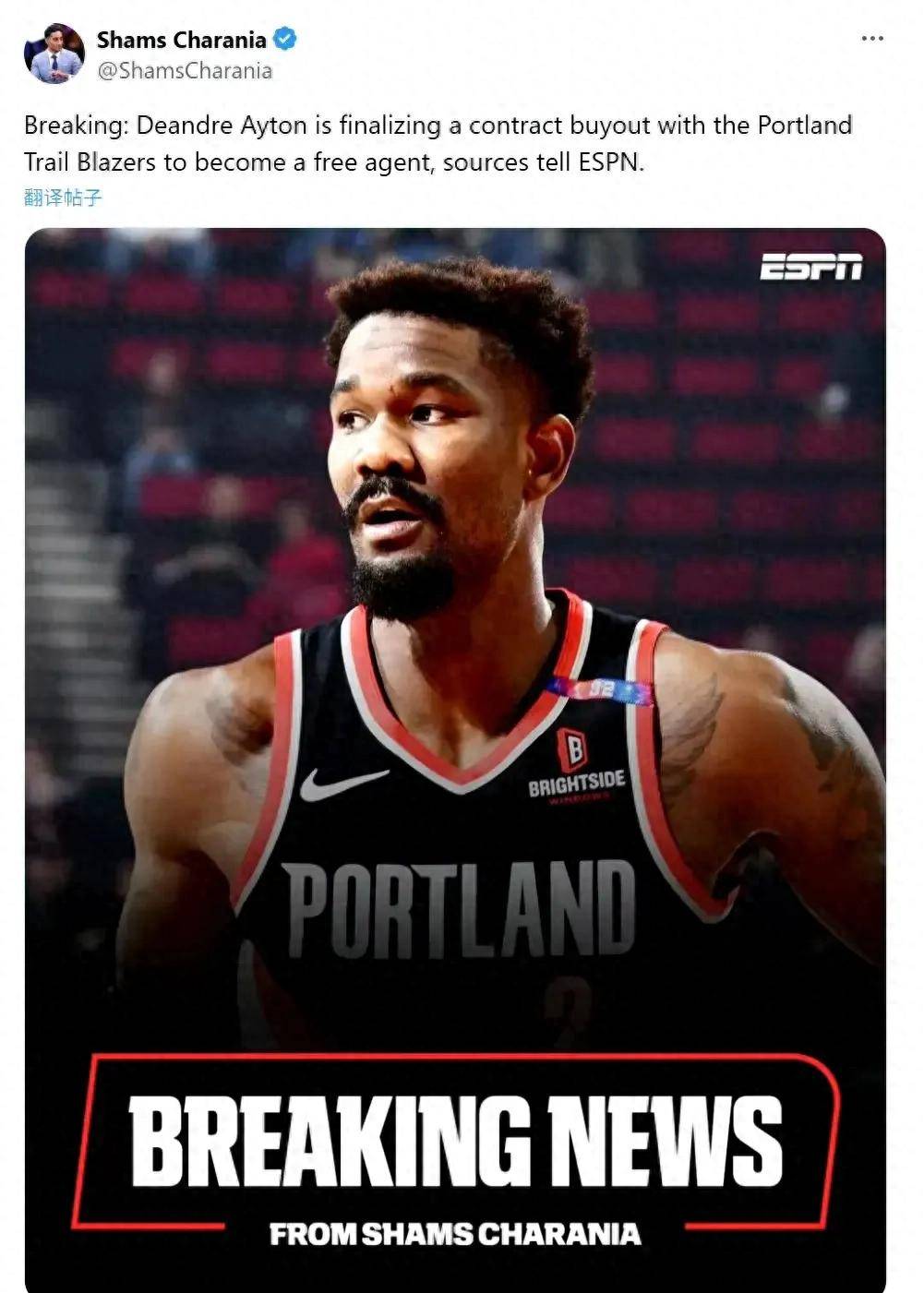Click the FROM SHAMS CHARANIA caption
Screen dimensions: 924x1293
(x=455, y=1234)
